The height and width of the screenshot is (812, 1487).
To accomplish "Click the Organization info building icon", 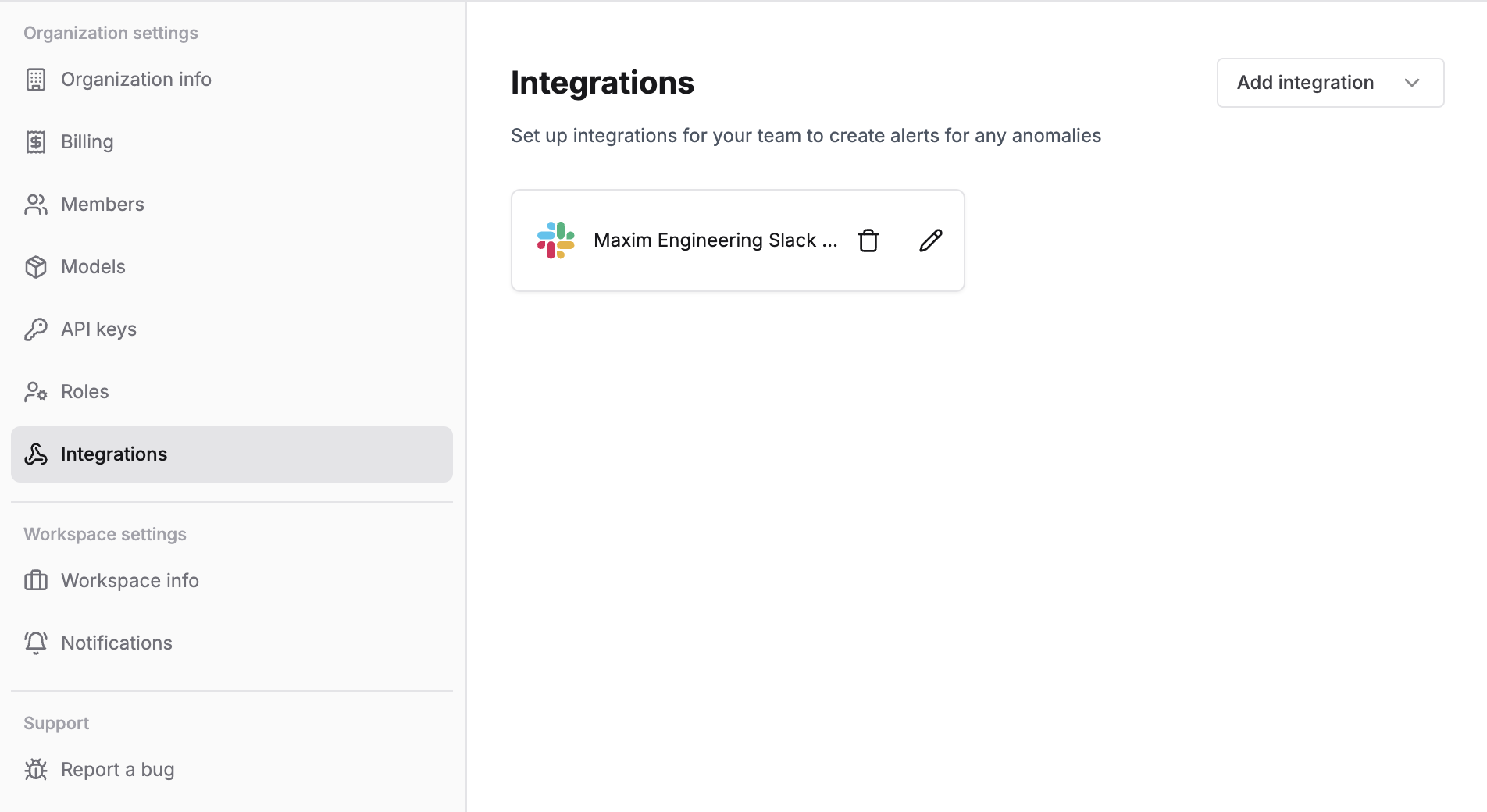I will [x=36, y=79].
